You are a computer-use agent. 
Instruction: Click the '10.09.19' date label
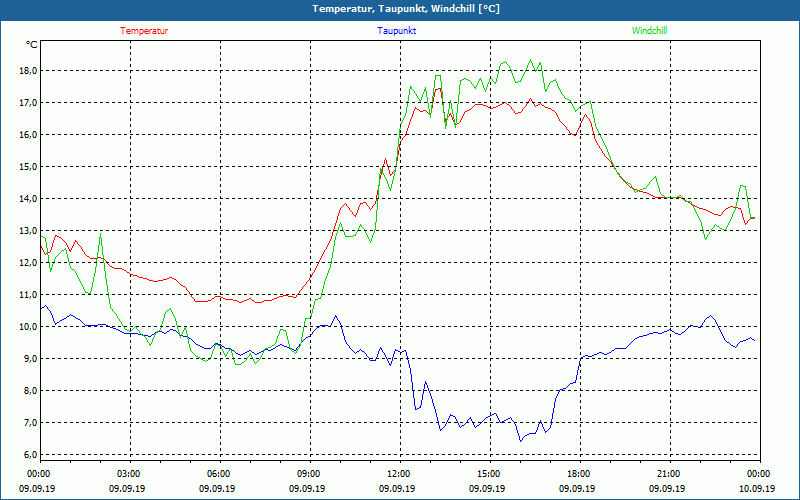pyautogui.click(x=757, y=488)
